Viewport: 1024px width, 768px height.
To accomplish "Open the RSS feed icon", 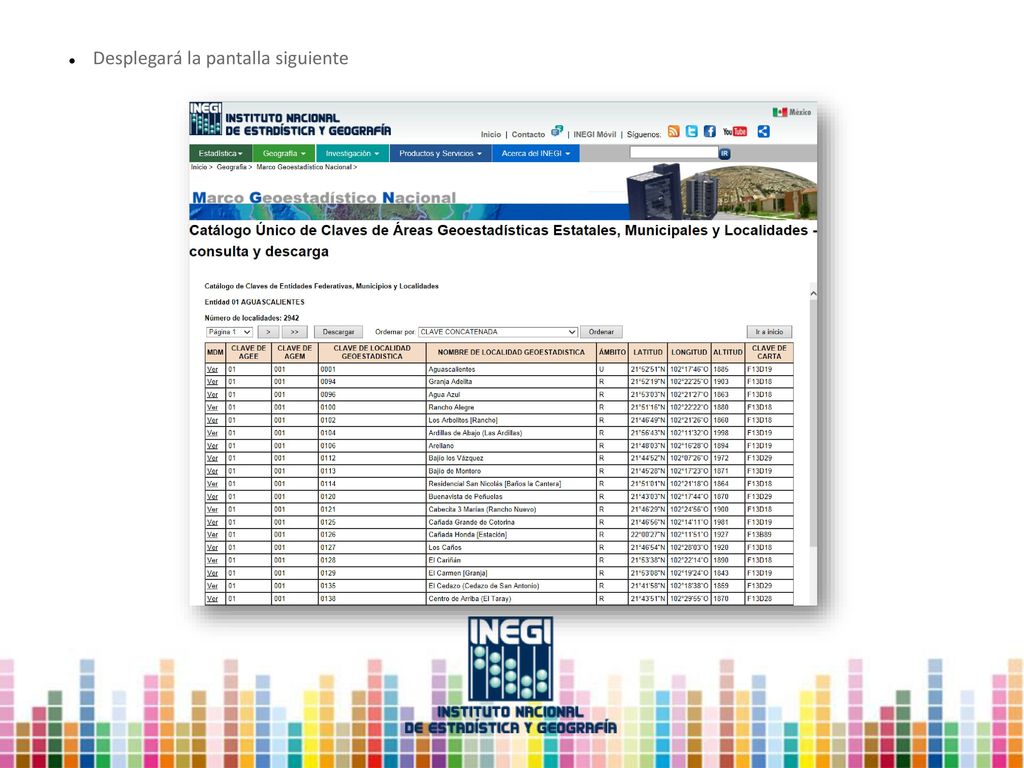I will coord(673,131).
